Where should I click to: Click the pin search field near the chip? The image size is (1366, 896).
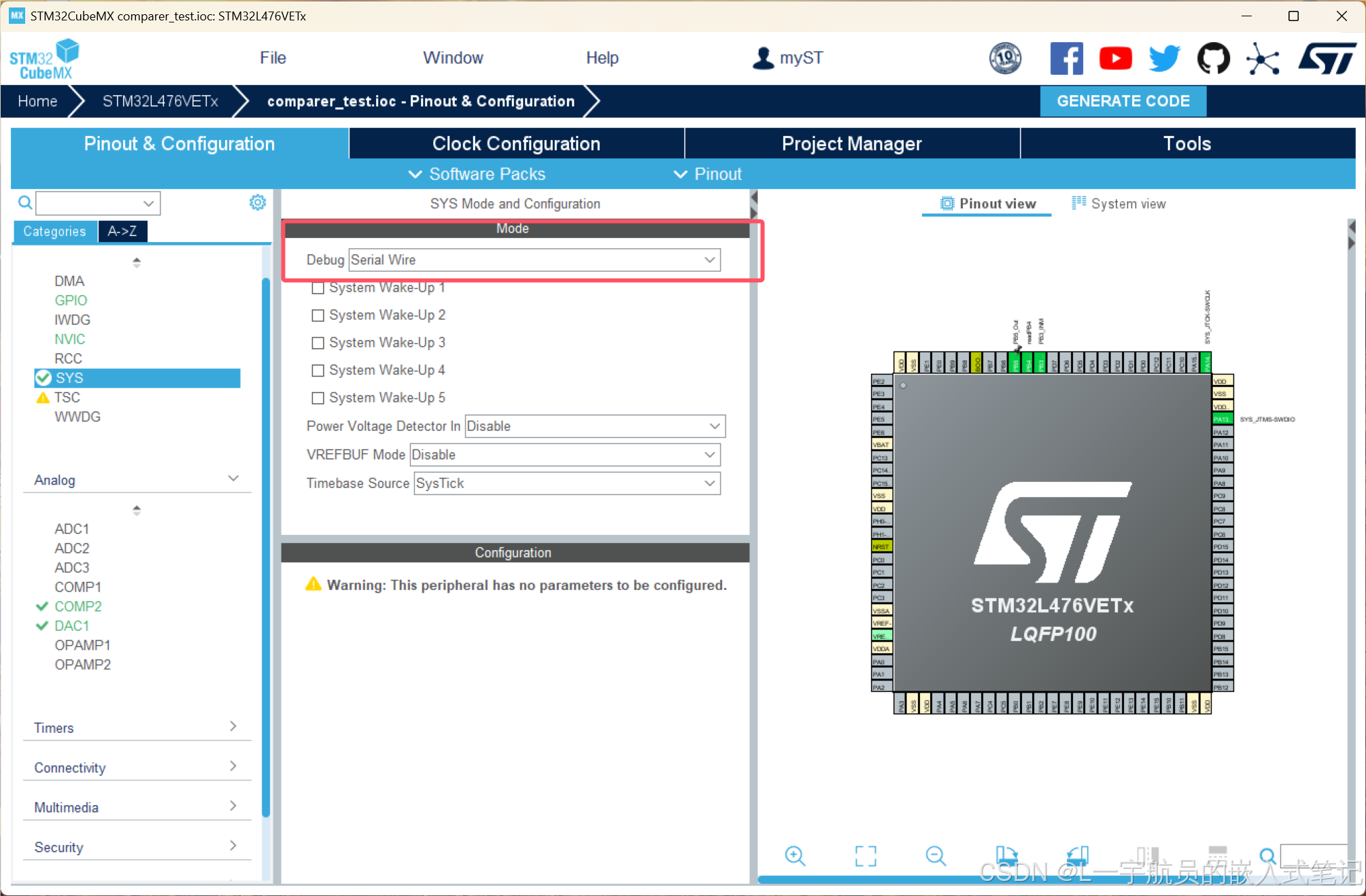1316,856
